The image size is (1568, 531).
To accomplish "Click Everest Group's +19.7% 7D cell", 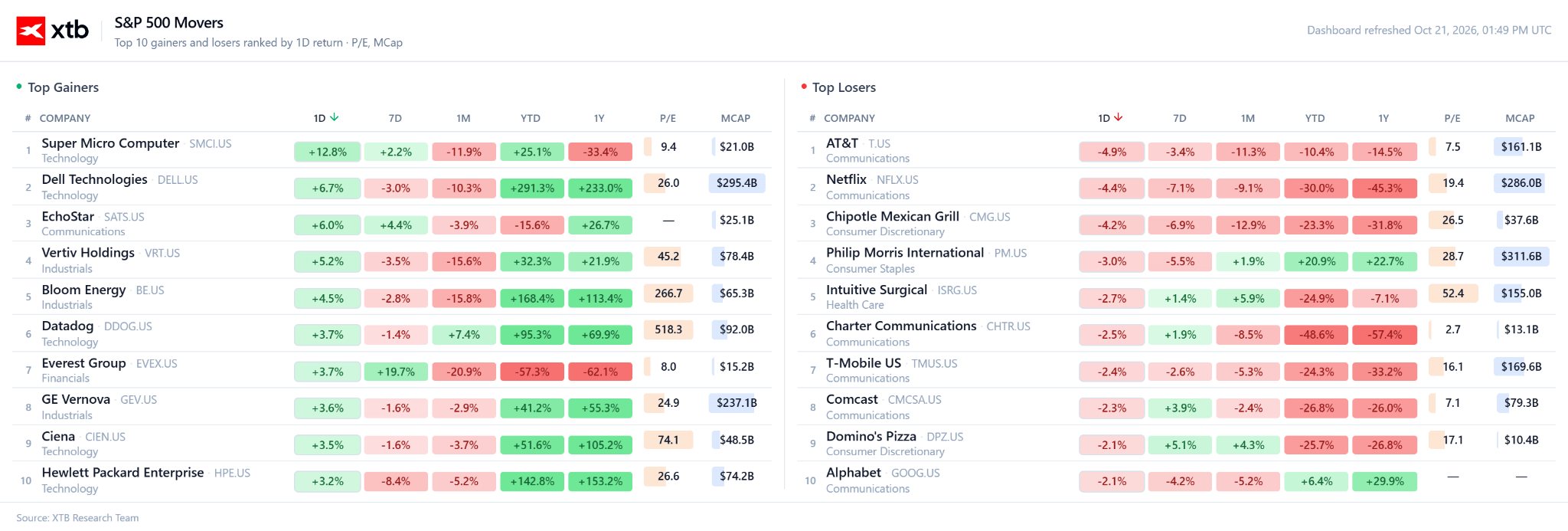I will click(396, 372).
